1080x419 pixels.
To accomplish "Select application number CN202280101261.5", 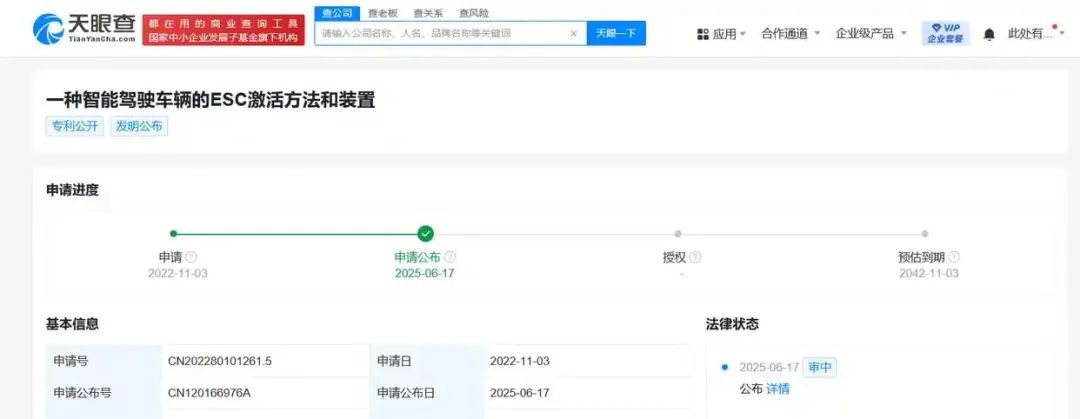I will click(x=220, y=361).
